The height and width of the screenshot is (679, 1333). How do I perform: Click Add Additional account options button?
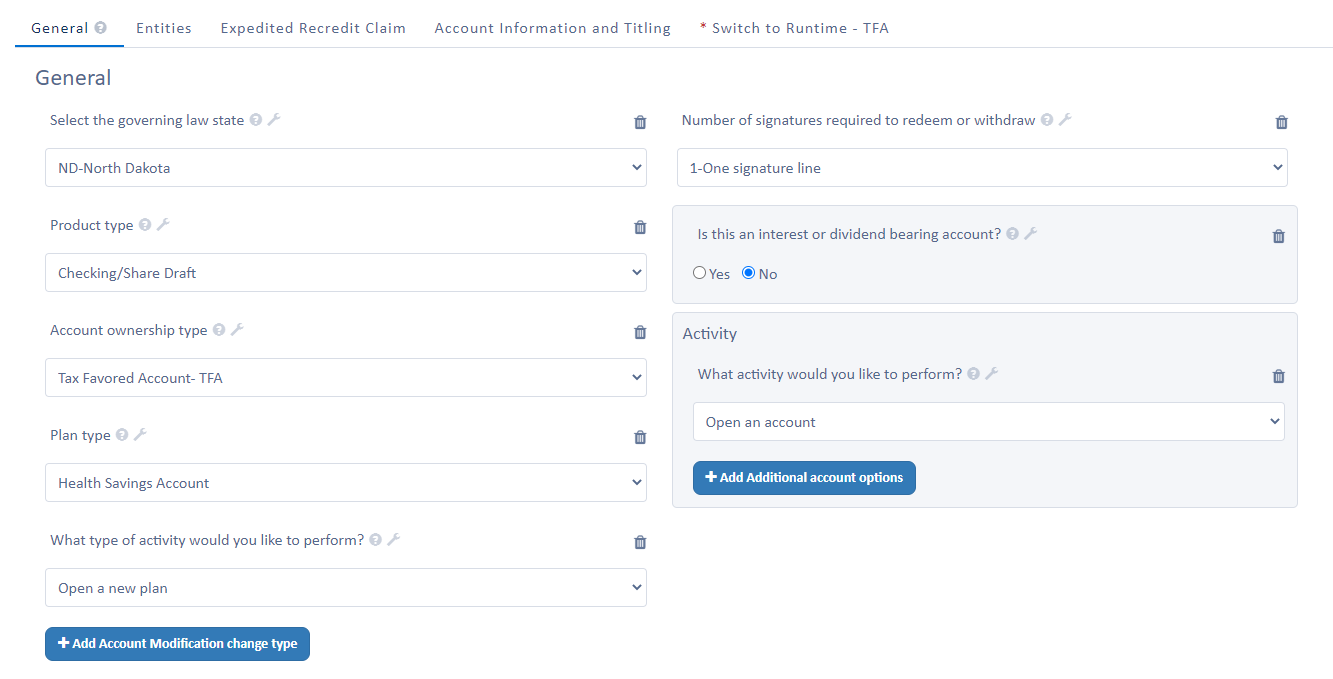[804, 478]
